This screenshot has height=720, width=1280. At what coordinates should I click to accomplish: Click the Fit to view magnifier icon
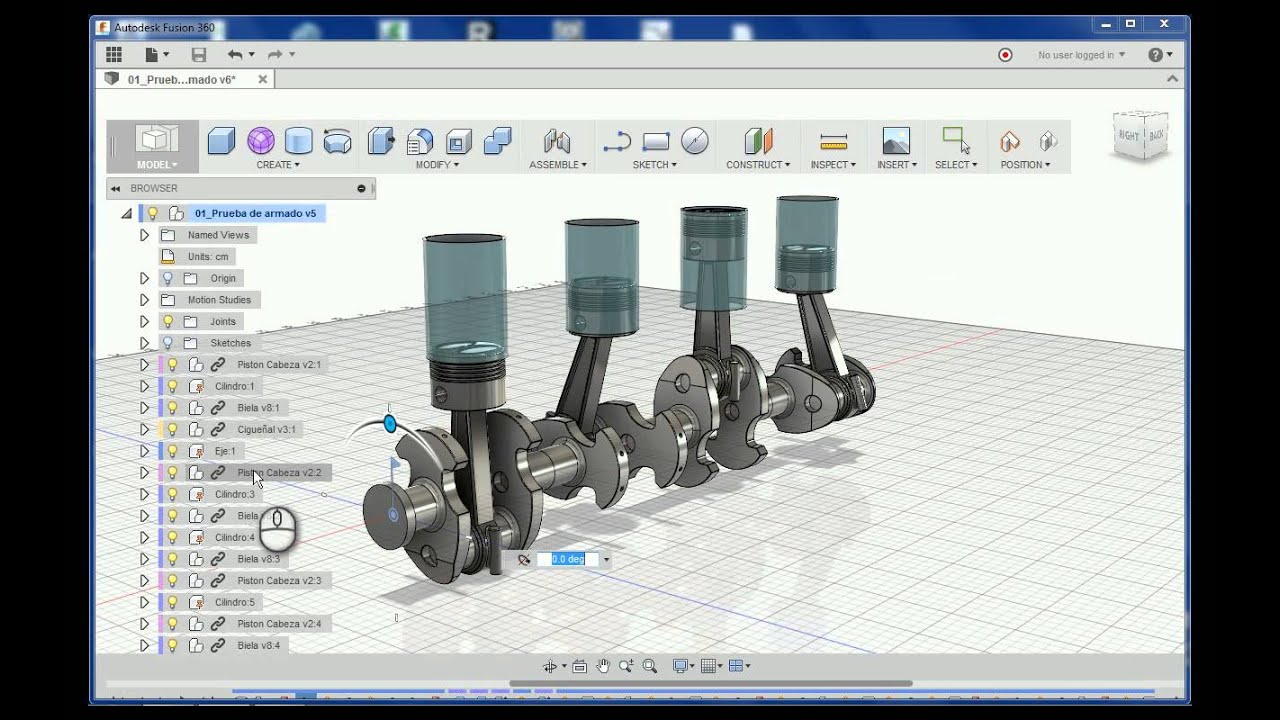(x=649, y=666)
